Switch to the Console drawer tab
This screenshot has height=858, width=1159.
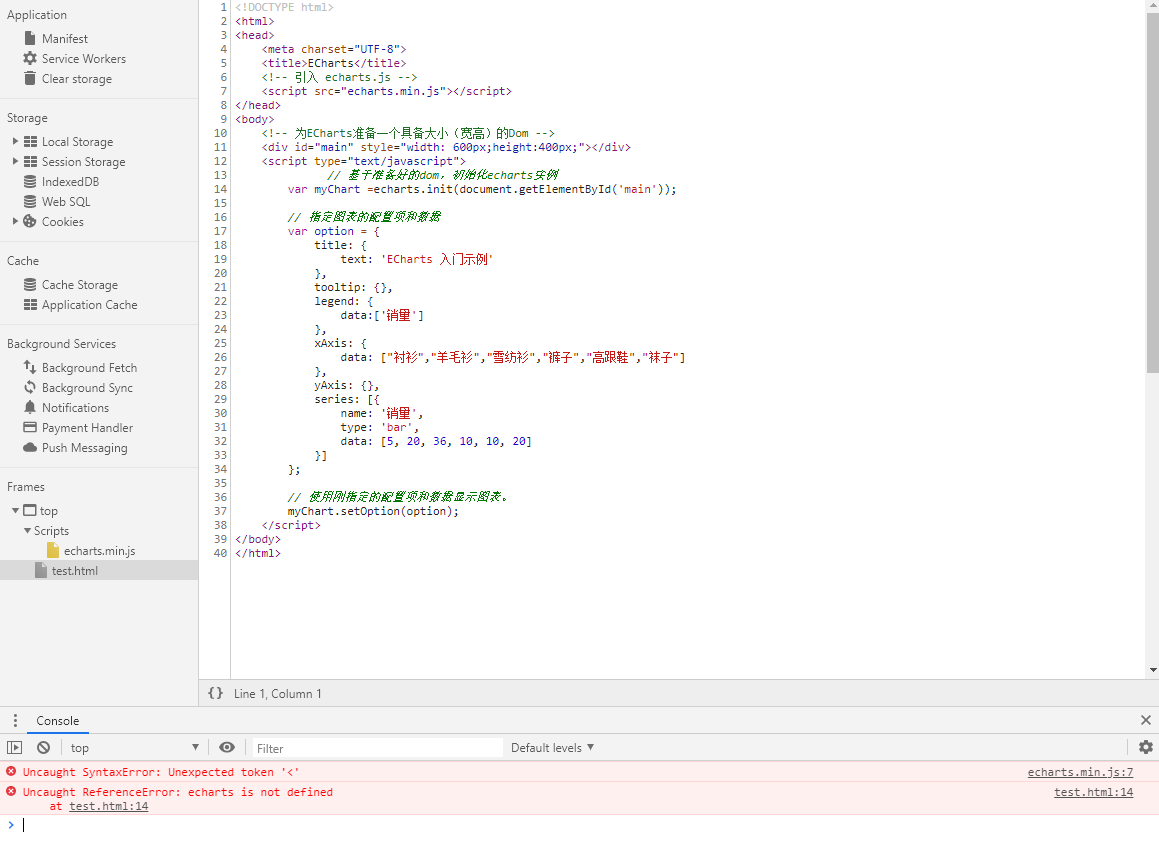(58, 721)
